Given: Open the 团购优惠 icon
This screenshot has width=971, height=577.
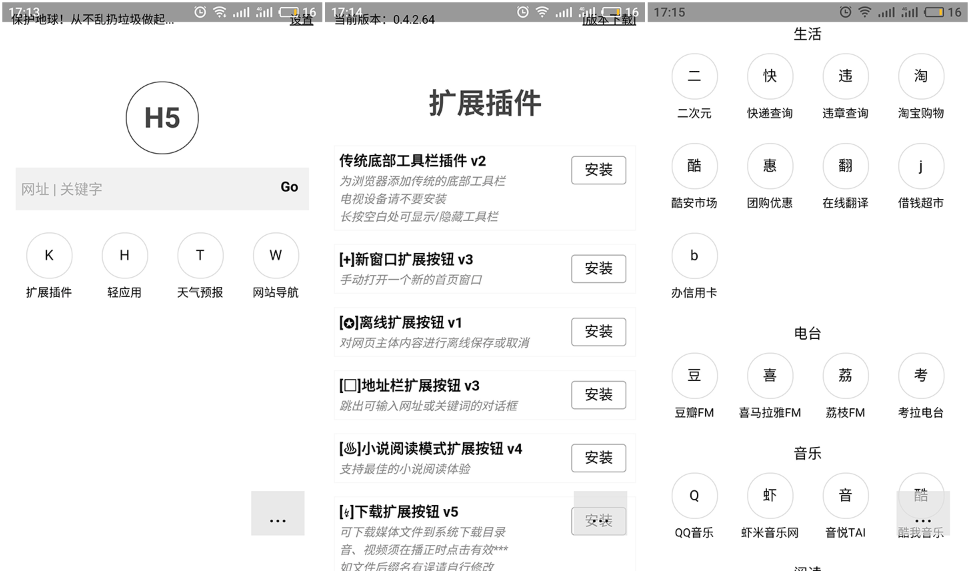Looking at the screenshot, I should 770,166.
